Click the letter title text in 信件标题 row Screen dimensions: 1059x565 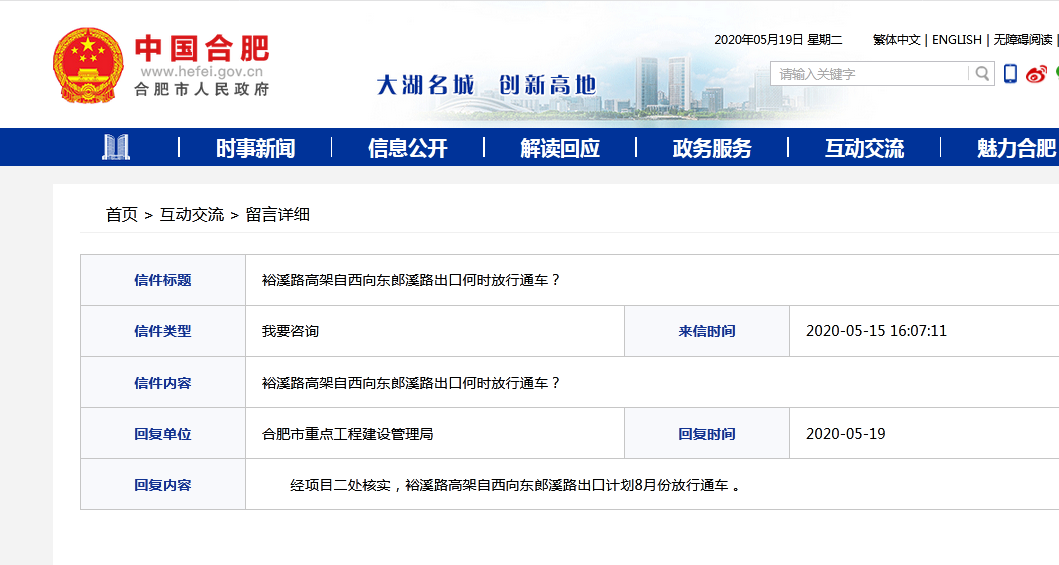(x=411, y=280)
